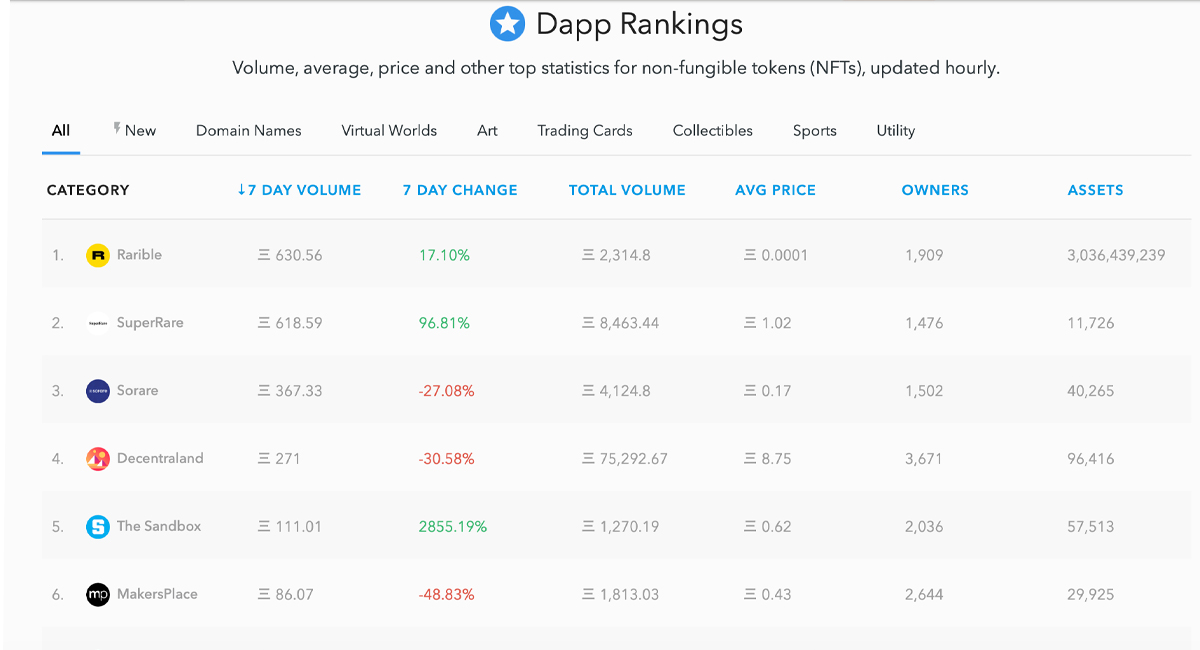The image size is (1200, 650).
Task: Open the Rarible dapp link
Action: [x=139, y=255]
